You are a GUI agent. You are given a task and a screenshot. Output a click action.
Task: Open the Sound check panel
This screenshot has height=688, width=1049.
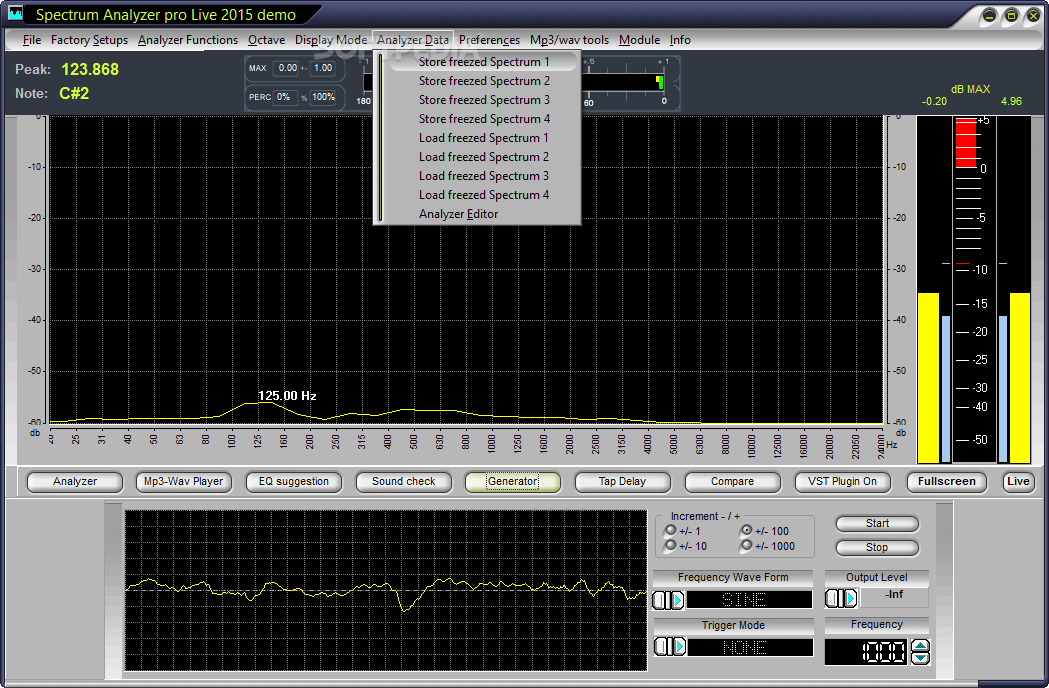tap(403, 482)
